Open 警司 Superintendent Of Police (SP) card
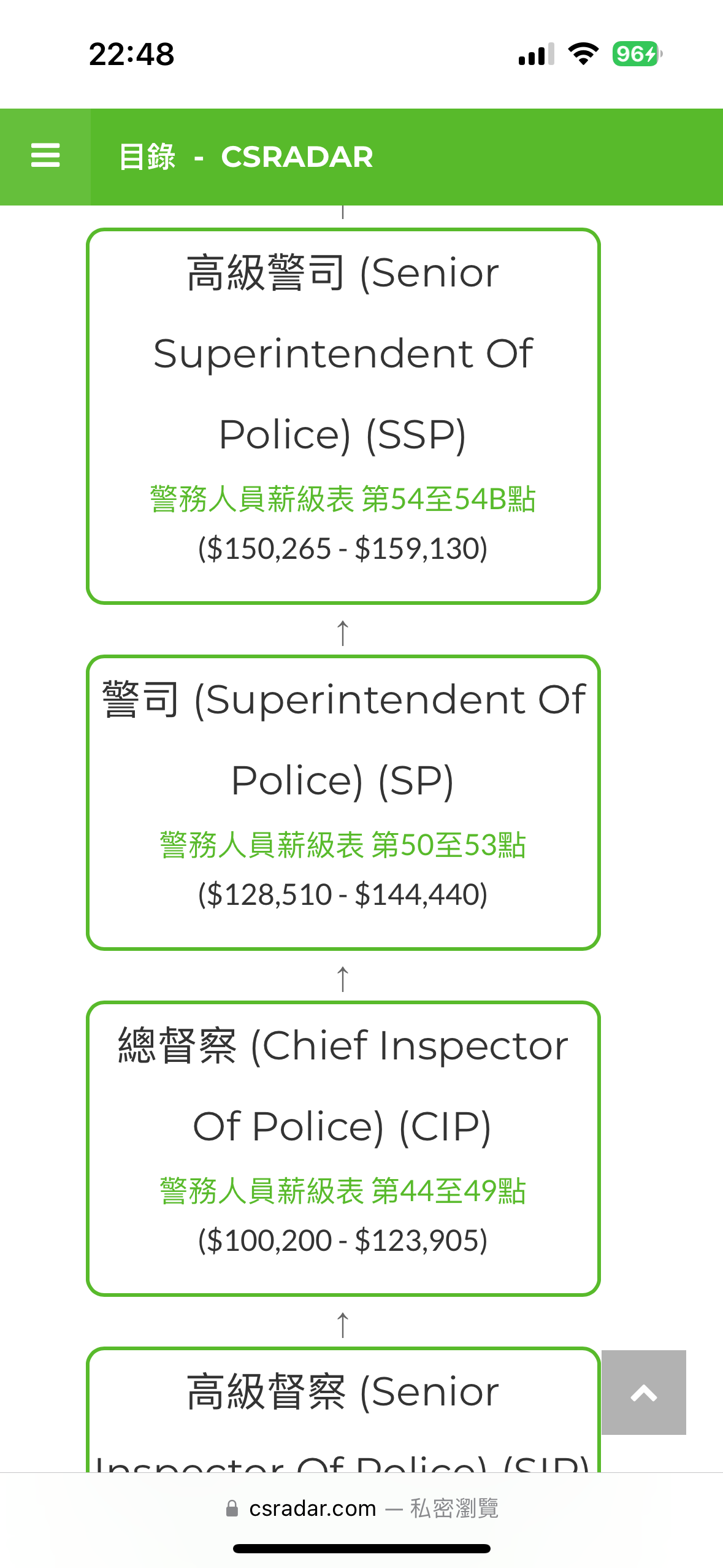 [x=343, y=802]
